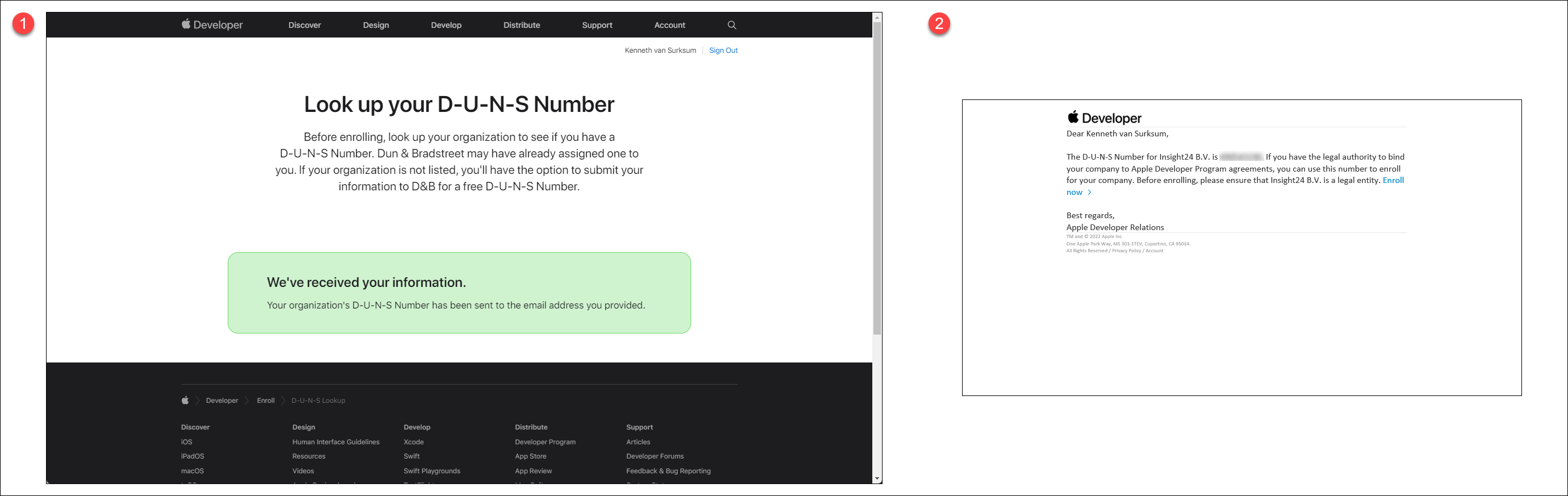Open the Swift Playgrounds footer link

pyautogui.click(x=432, y=471)
